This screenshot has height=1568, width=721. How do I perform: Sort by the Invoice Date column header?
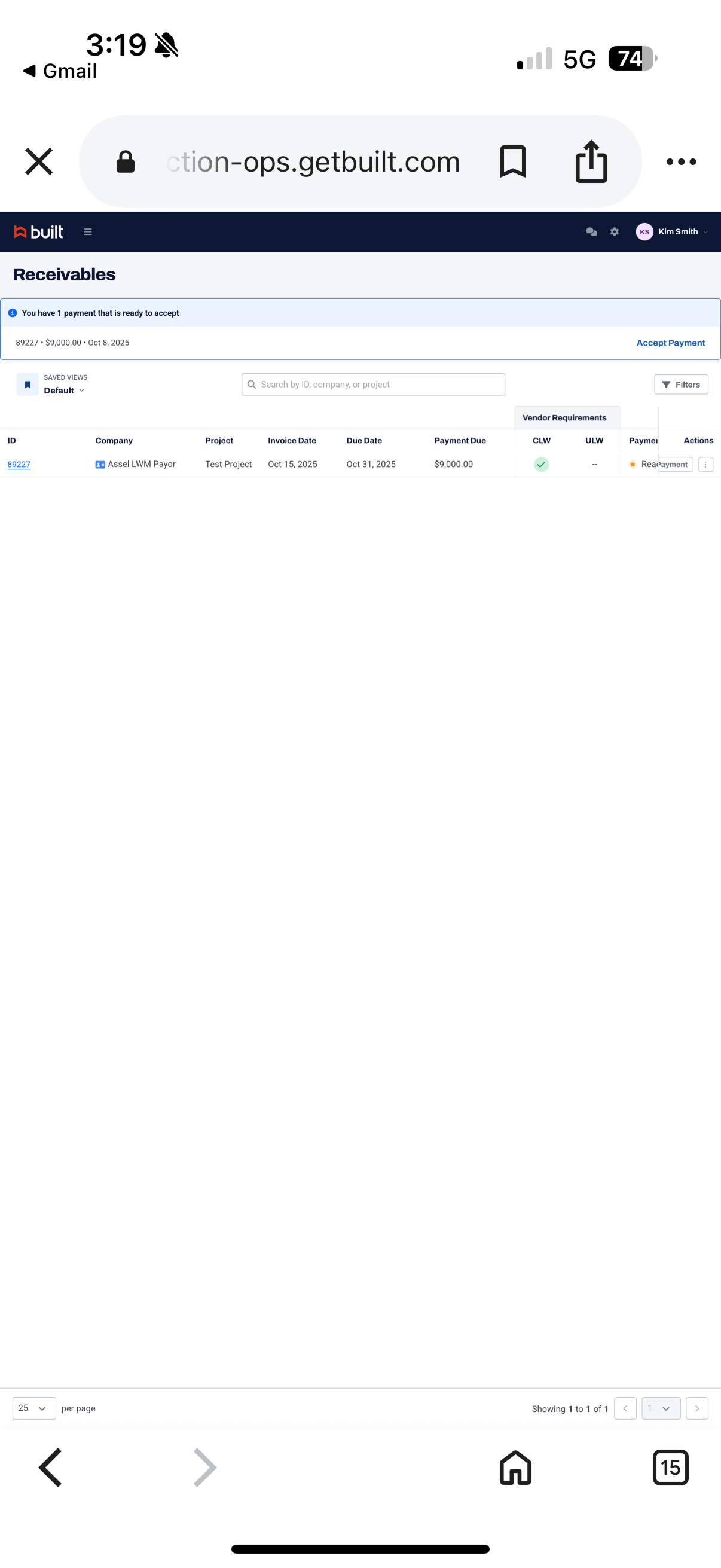[x=292, y=441]
